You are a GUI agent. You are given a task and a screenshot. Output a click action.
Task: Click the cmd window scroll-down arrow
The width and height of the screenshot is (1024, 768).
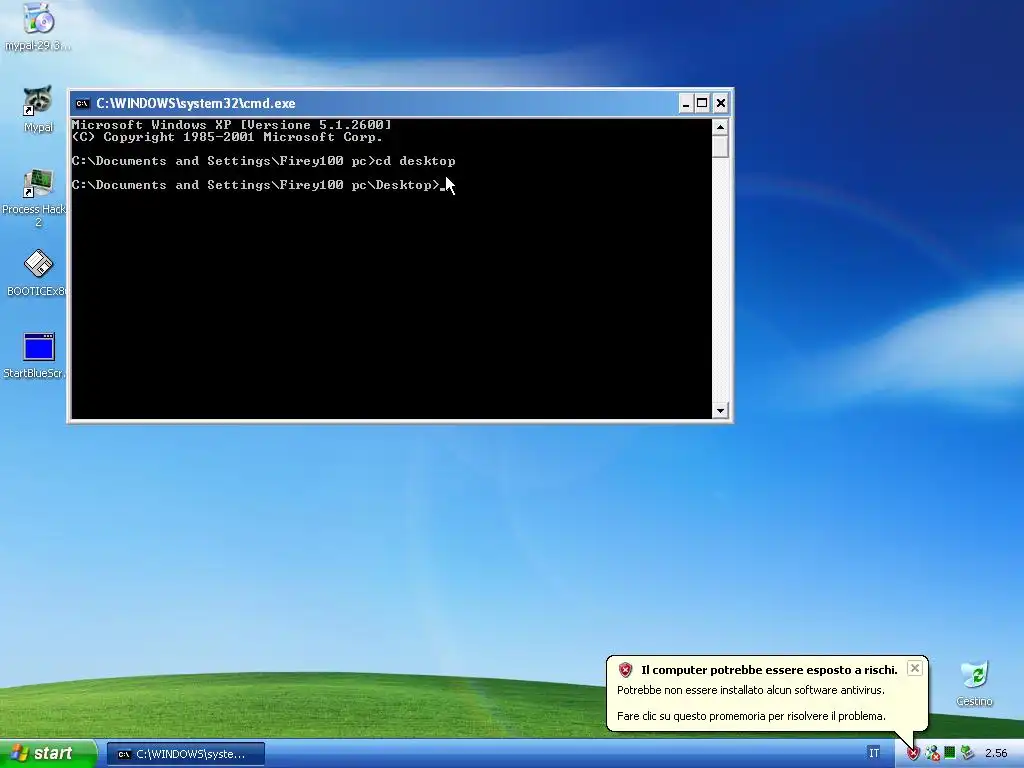click(x=720, y=411)
